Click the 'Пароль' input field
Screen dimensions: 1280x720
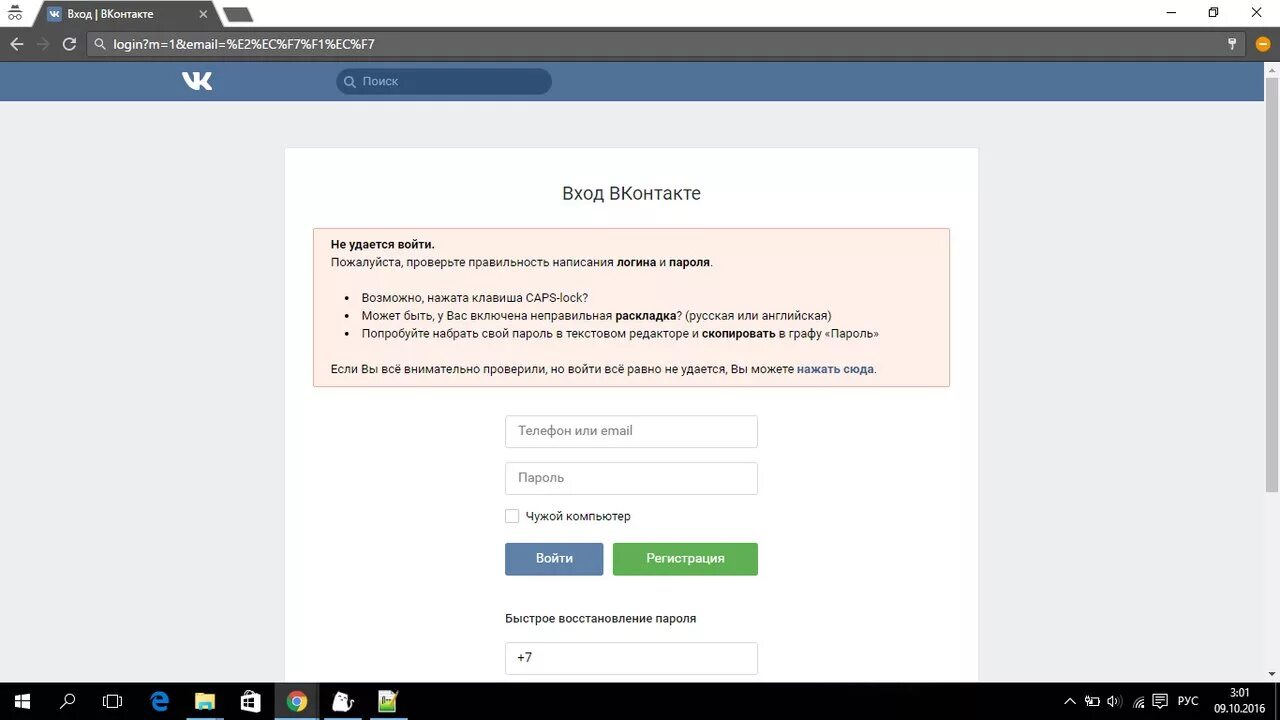pos(631,478)
